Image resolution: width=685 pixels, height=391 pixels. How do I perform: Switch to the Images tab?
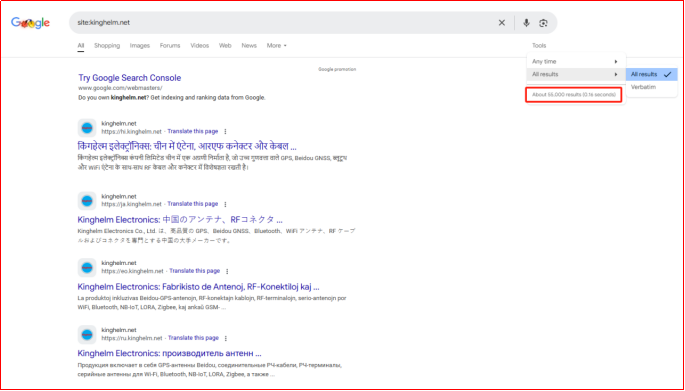(140, 45)
